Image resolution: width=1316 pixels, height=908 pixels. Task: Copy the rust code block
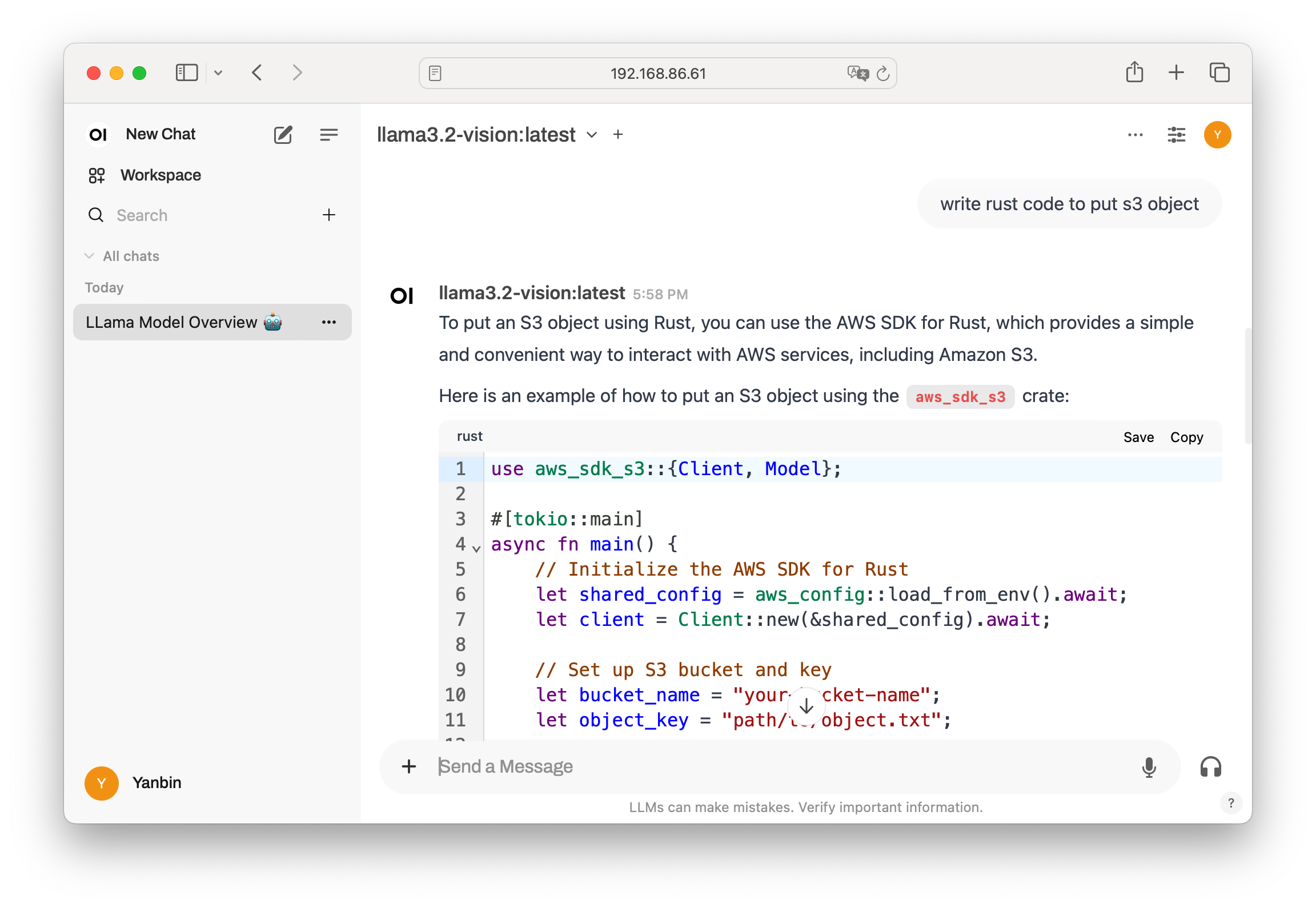pos(1186,437)
